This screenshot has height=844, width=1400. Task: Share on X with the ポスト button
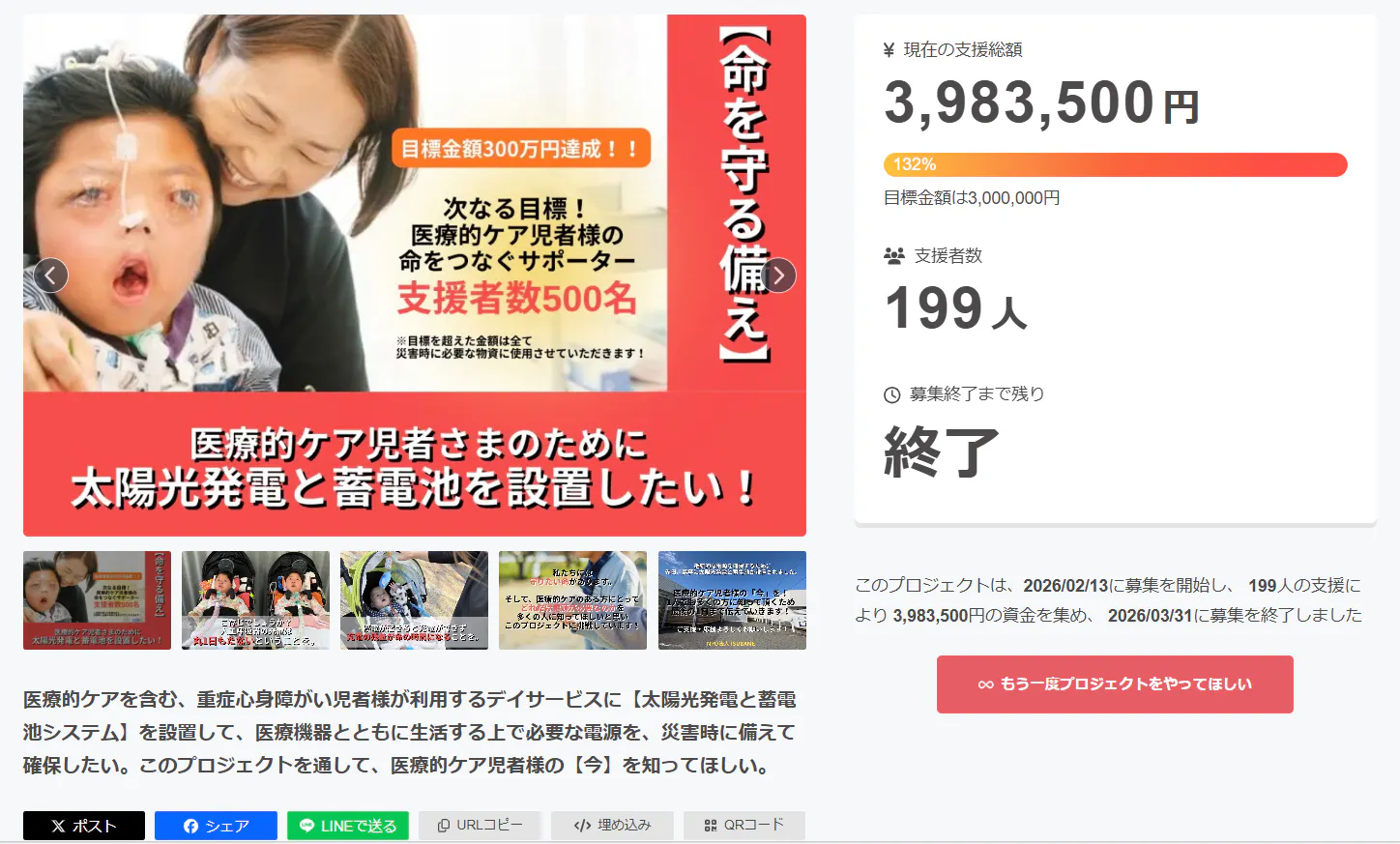pyautogui.click(x=84, y=826)
